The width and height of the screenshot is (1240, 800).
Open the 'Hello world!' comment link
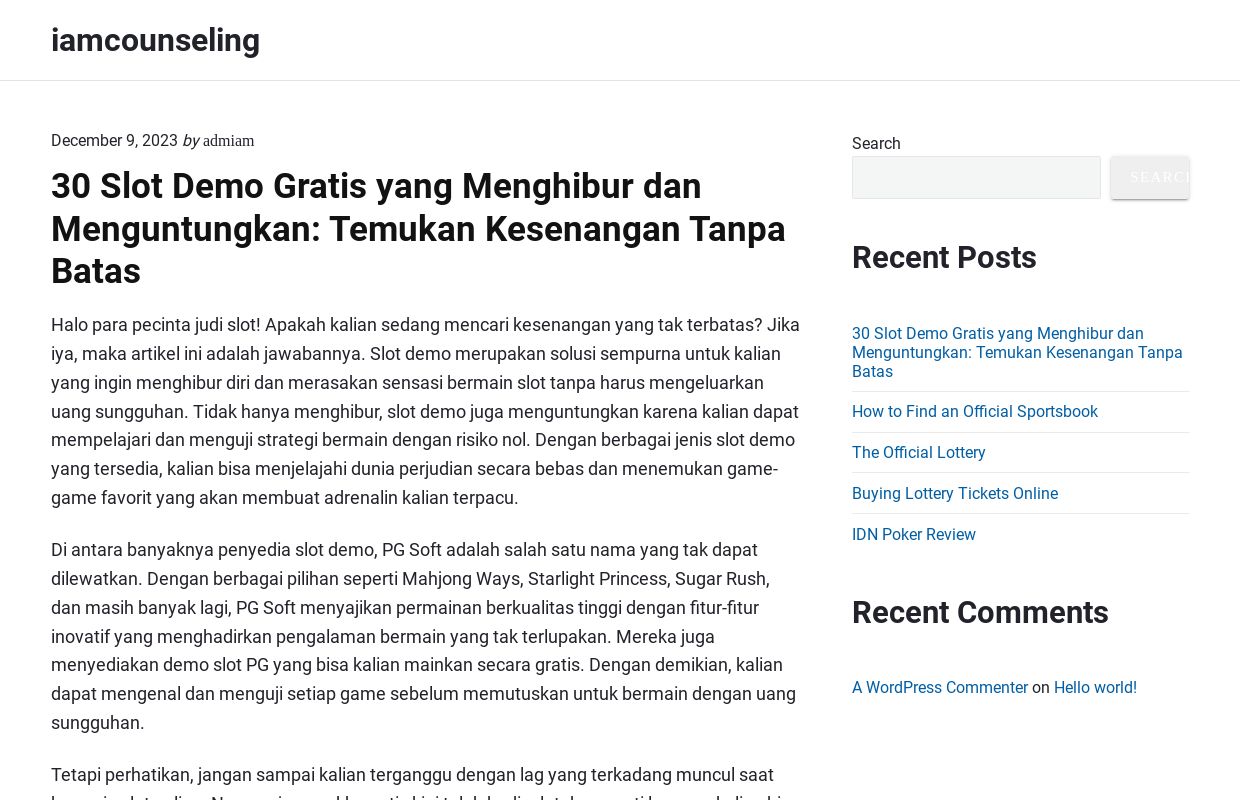click(1095, 687)
